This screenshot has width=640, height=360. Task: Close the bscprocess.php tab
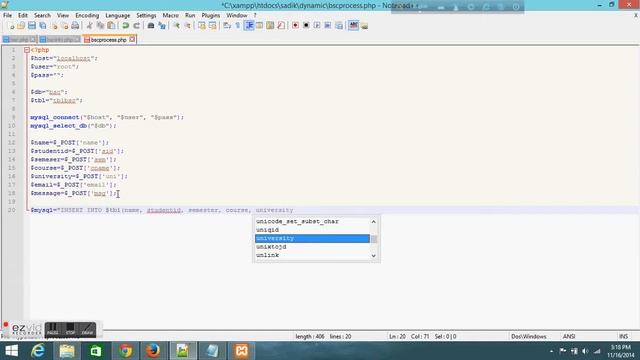[132, 40]
